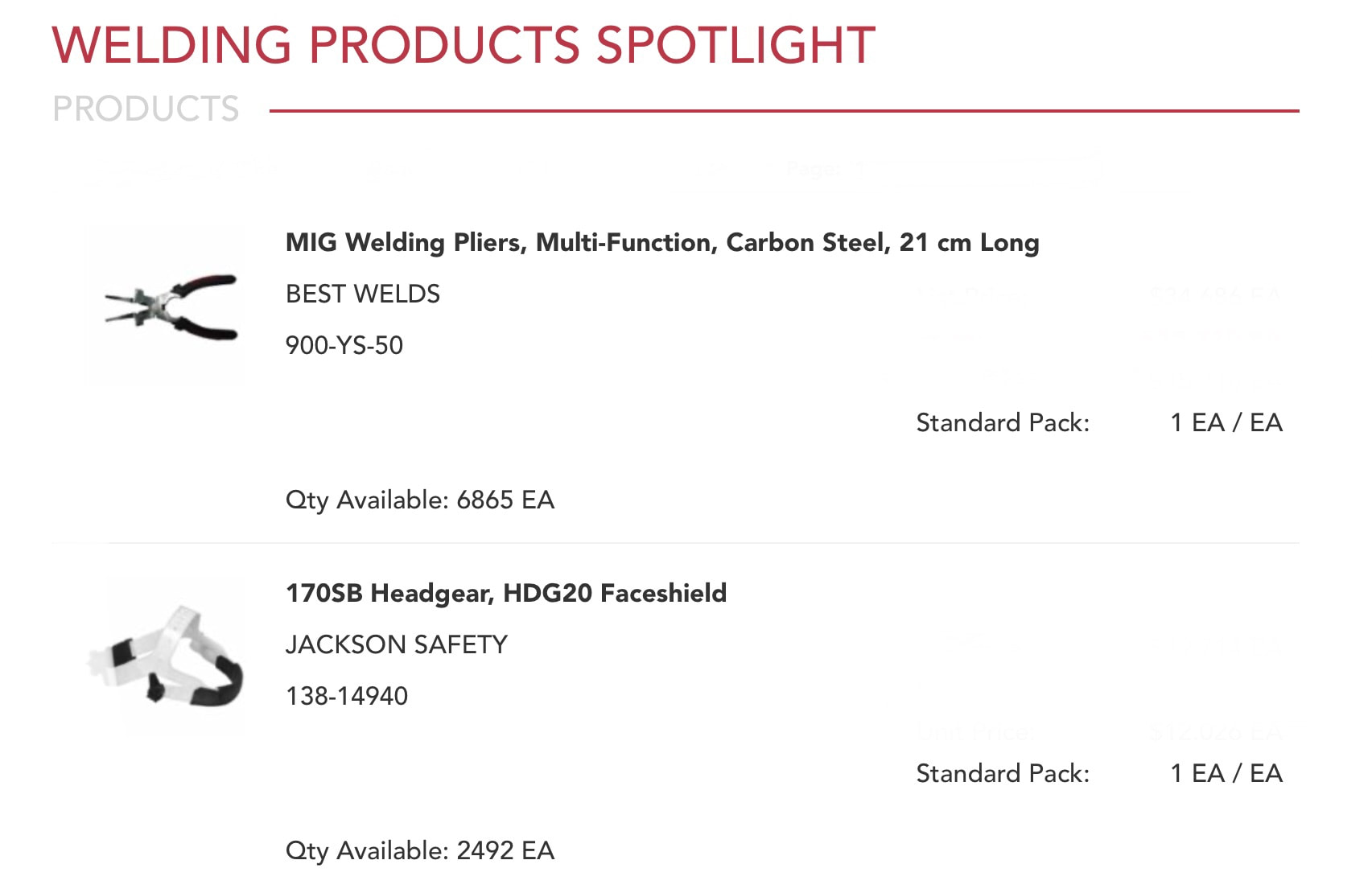Click the pliers' Standard Pack label

1003,422
